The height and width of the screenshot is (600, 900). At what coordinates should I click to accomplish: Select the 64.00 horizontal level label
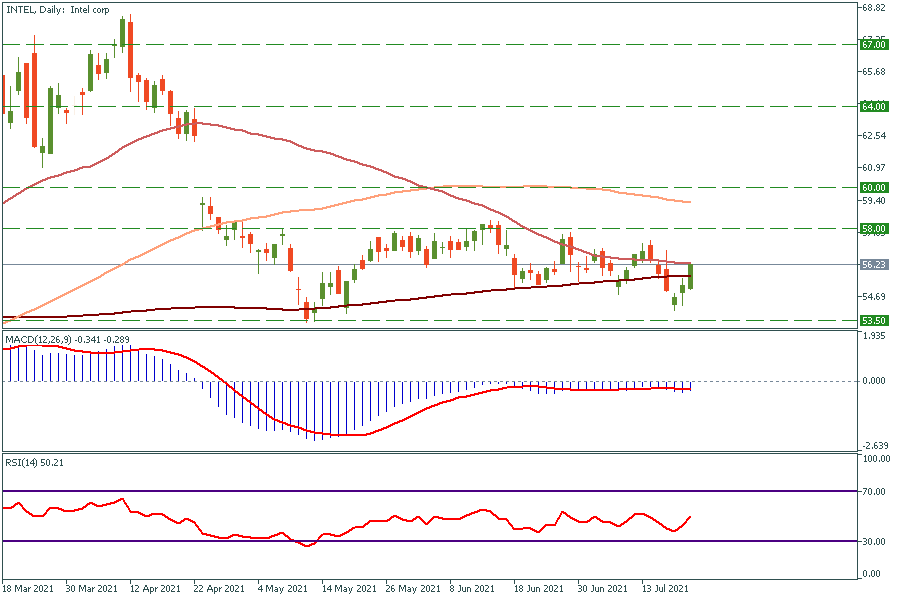point(874,106)
